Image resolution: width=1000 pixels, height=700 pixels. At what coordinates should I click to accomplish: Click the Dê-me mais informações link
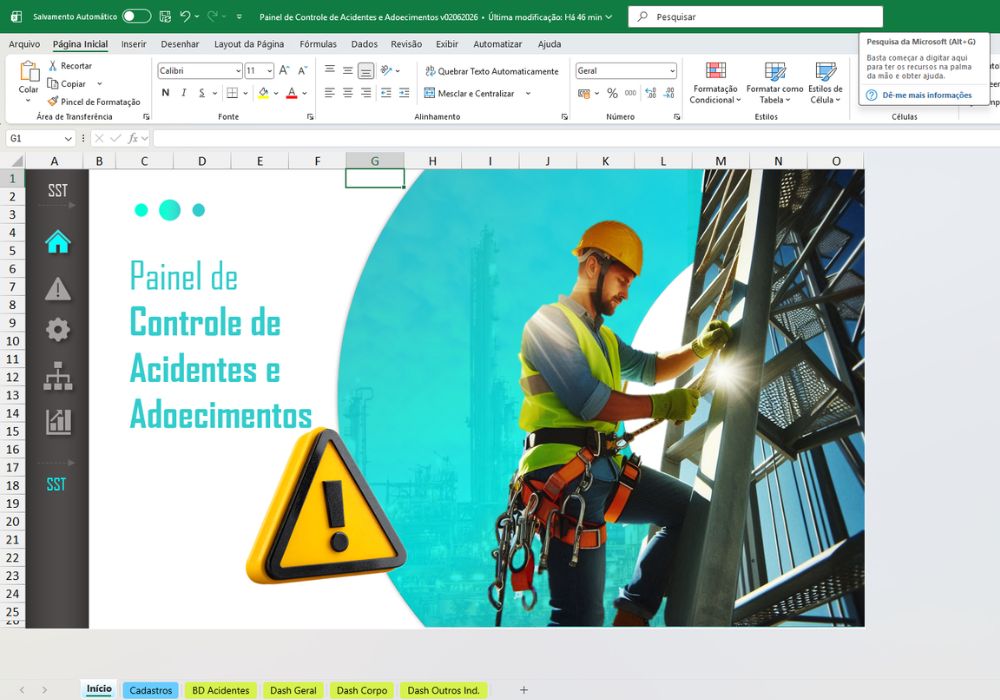tap(927, 95)
